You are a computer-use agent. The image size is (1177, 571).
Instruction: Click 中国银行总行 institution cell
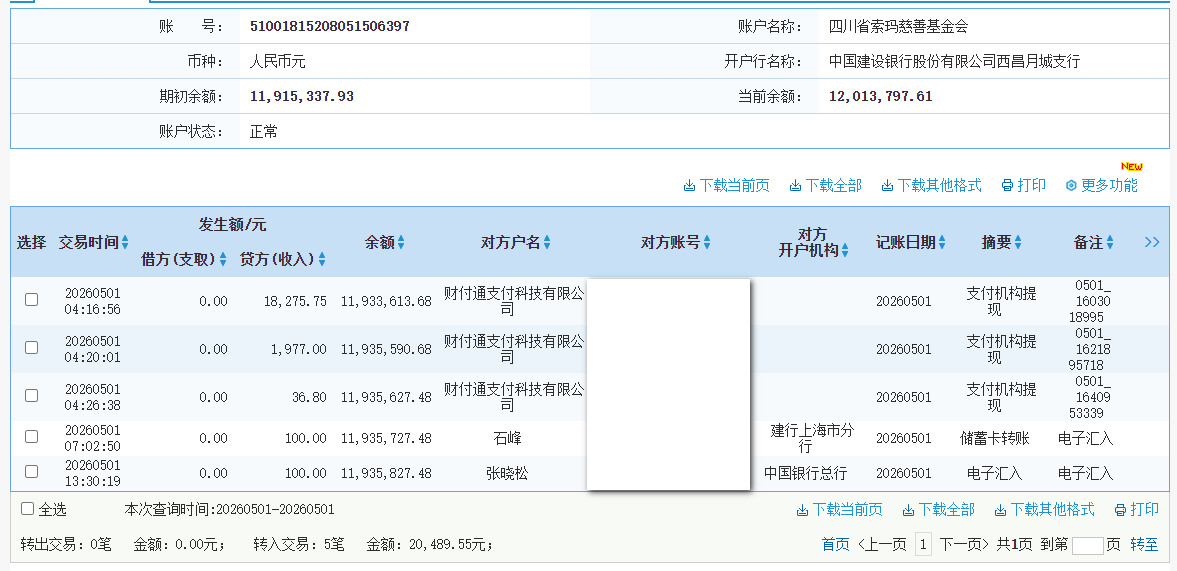pyautogui.click(x=805, y=473)
